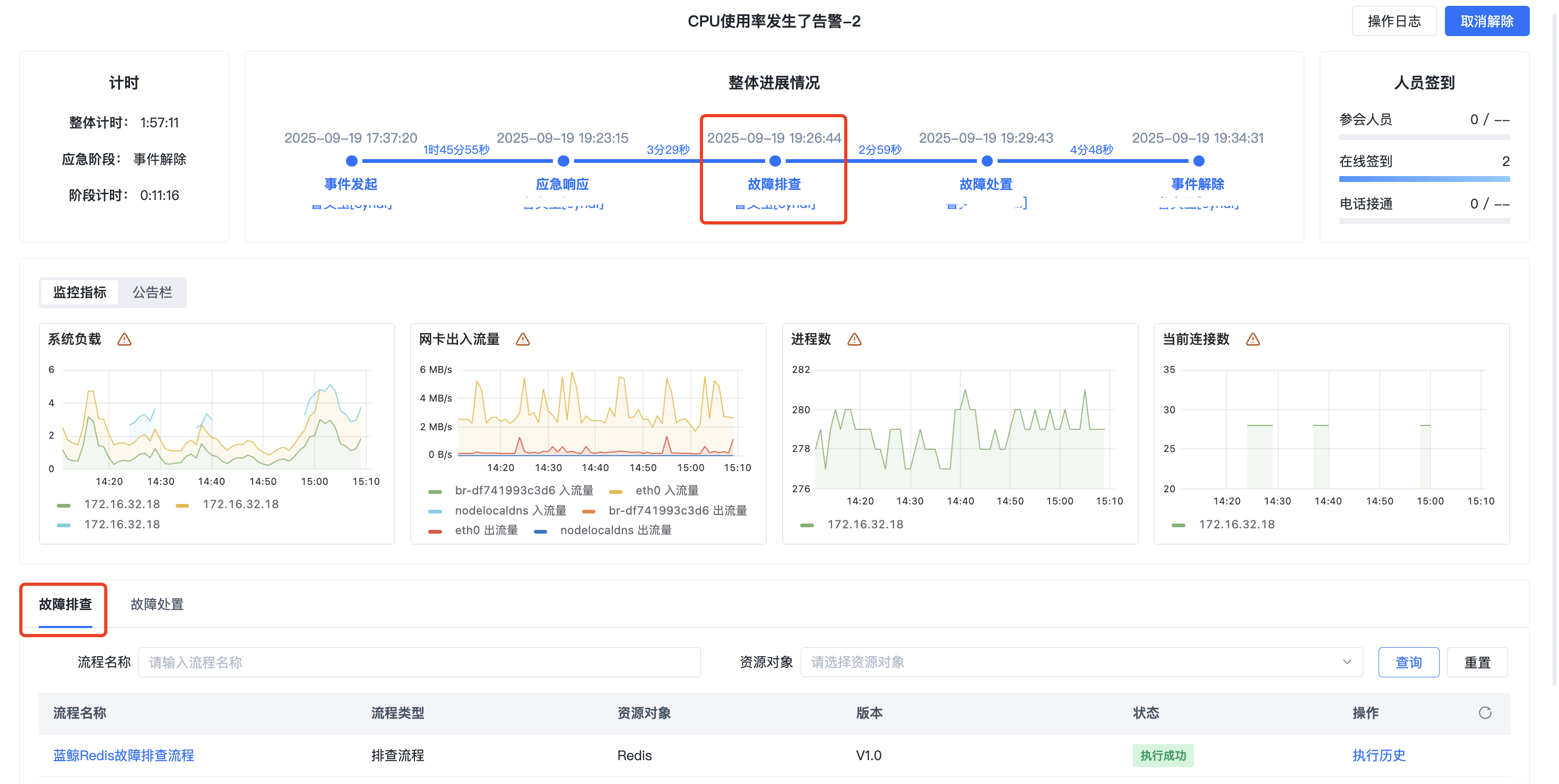Click warning icon next to 系统负载

124,339
